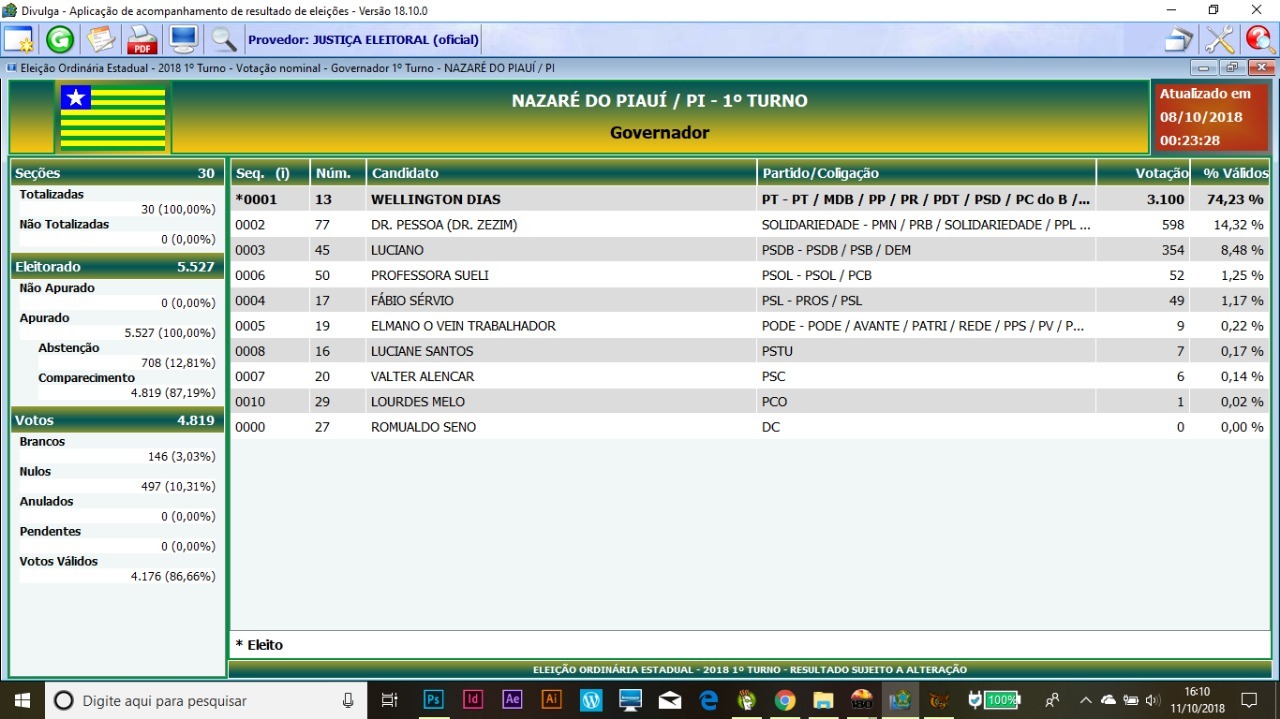Select the LUCIANO candidate row
The height and width of the screenshot is (719, 1280).
(x=750, y=250)
